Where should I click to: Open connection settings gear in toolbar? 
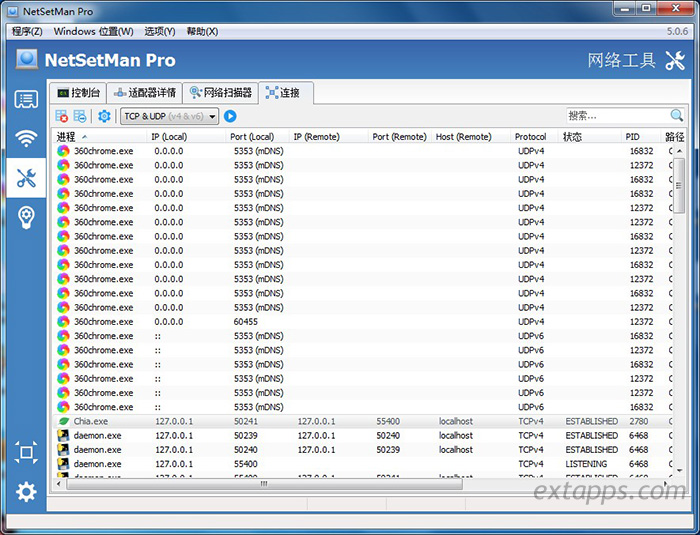click(x=104, y=116)
